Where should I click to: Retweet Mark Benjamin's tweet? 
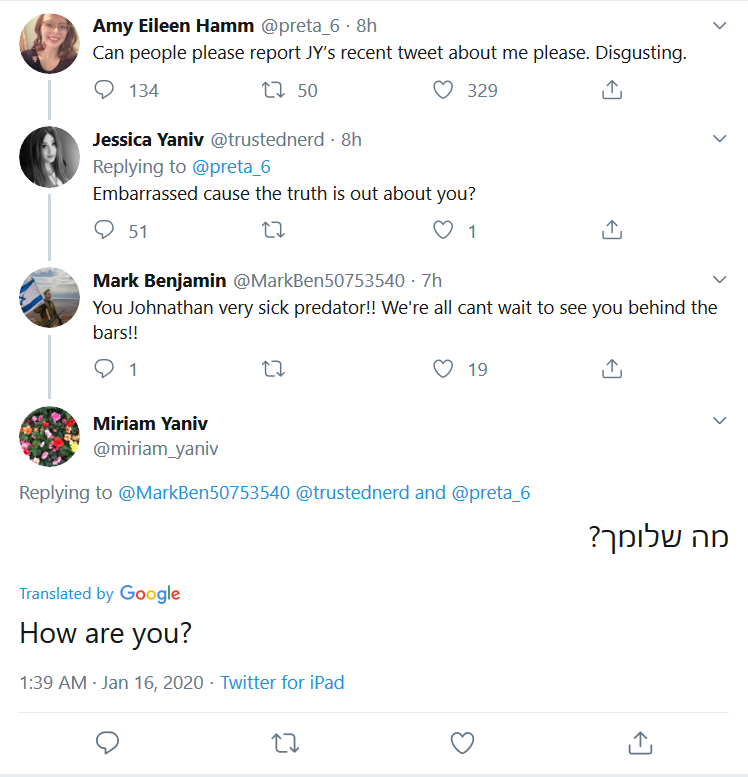(x=273, y=369)
